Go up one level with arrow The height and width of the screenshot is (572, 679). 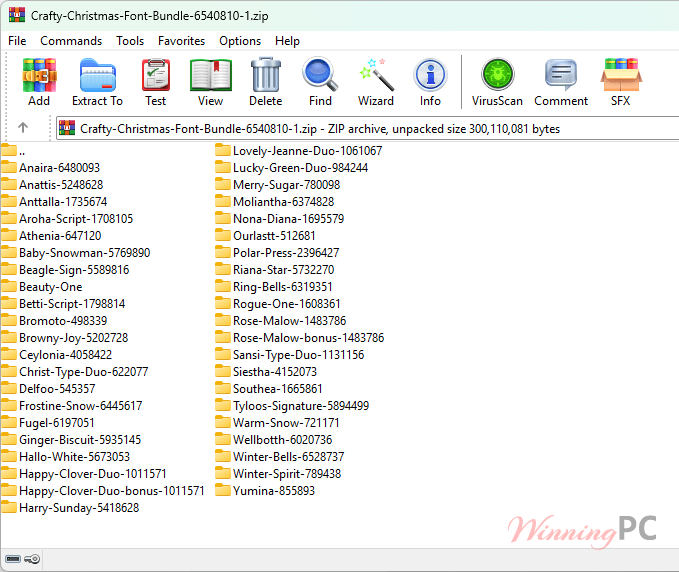pyautogui.click(x=23, y=127)
